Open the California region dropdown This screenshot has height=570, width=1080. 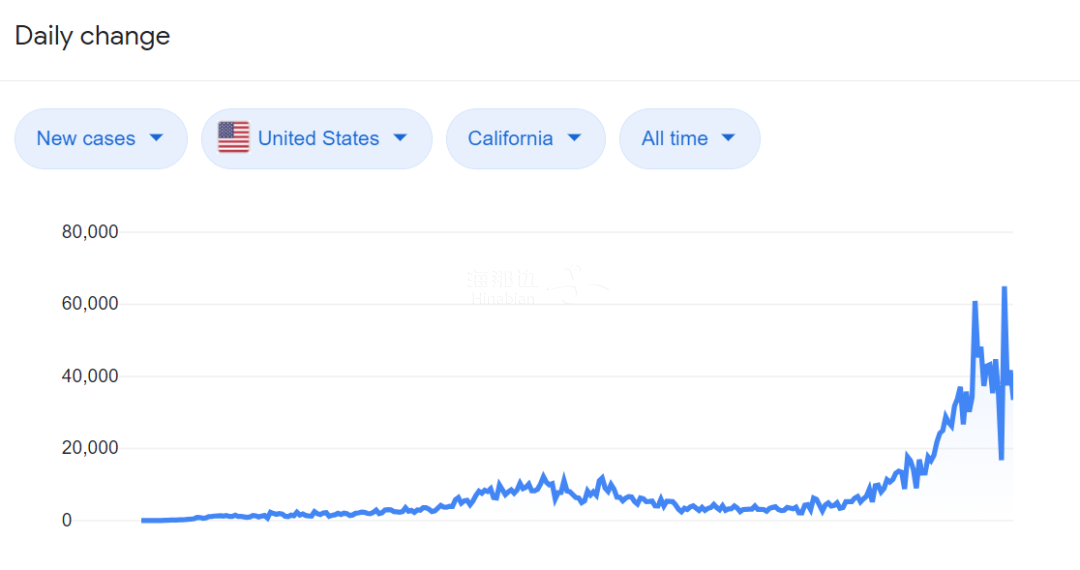pos(526,138)
